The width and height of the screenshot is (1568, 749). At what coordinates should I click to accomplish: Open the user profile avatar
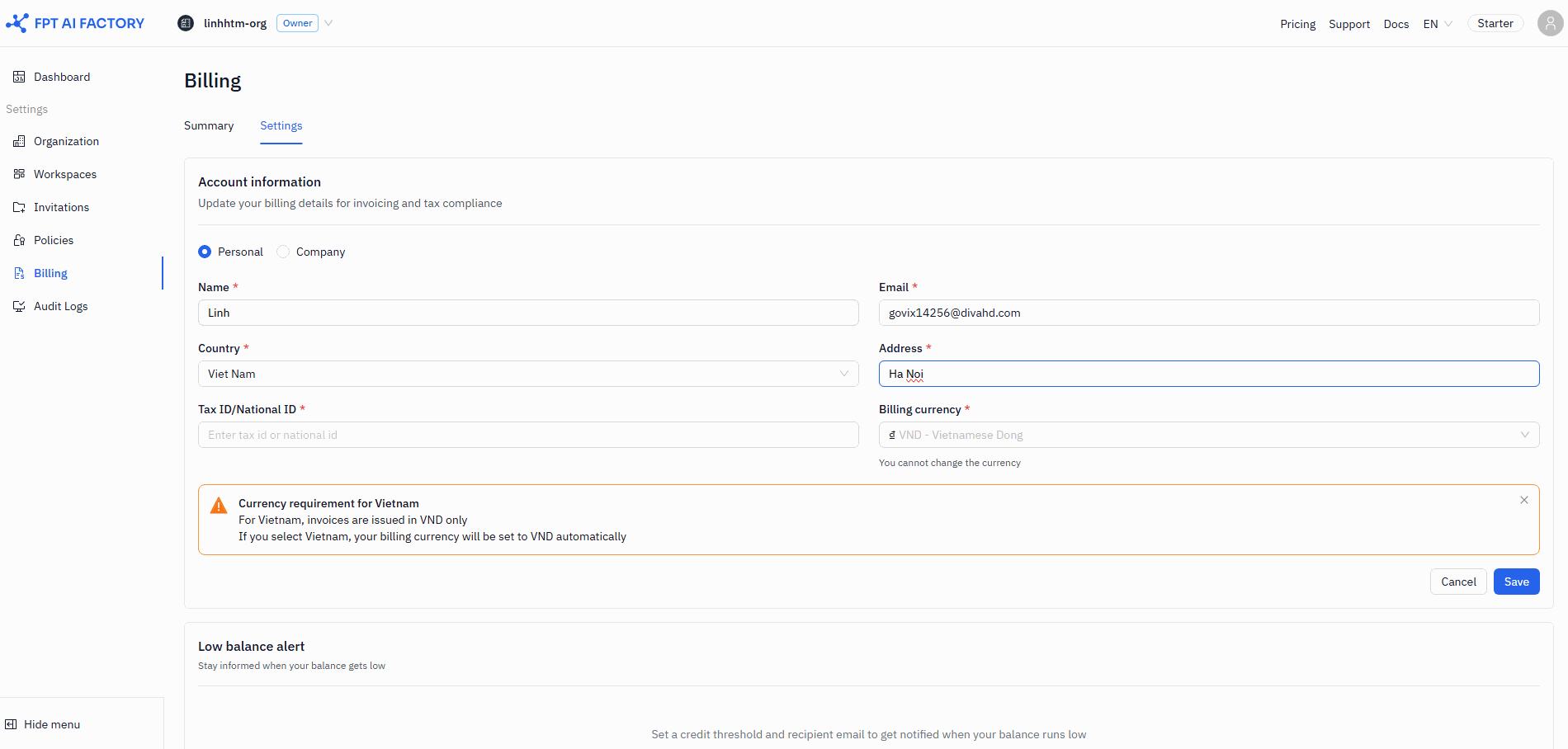click(1550, 23)
